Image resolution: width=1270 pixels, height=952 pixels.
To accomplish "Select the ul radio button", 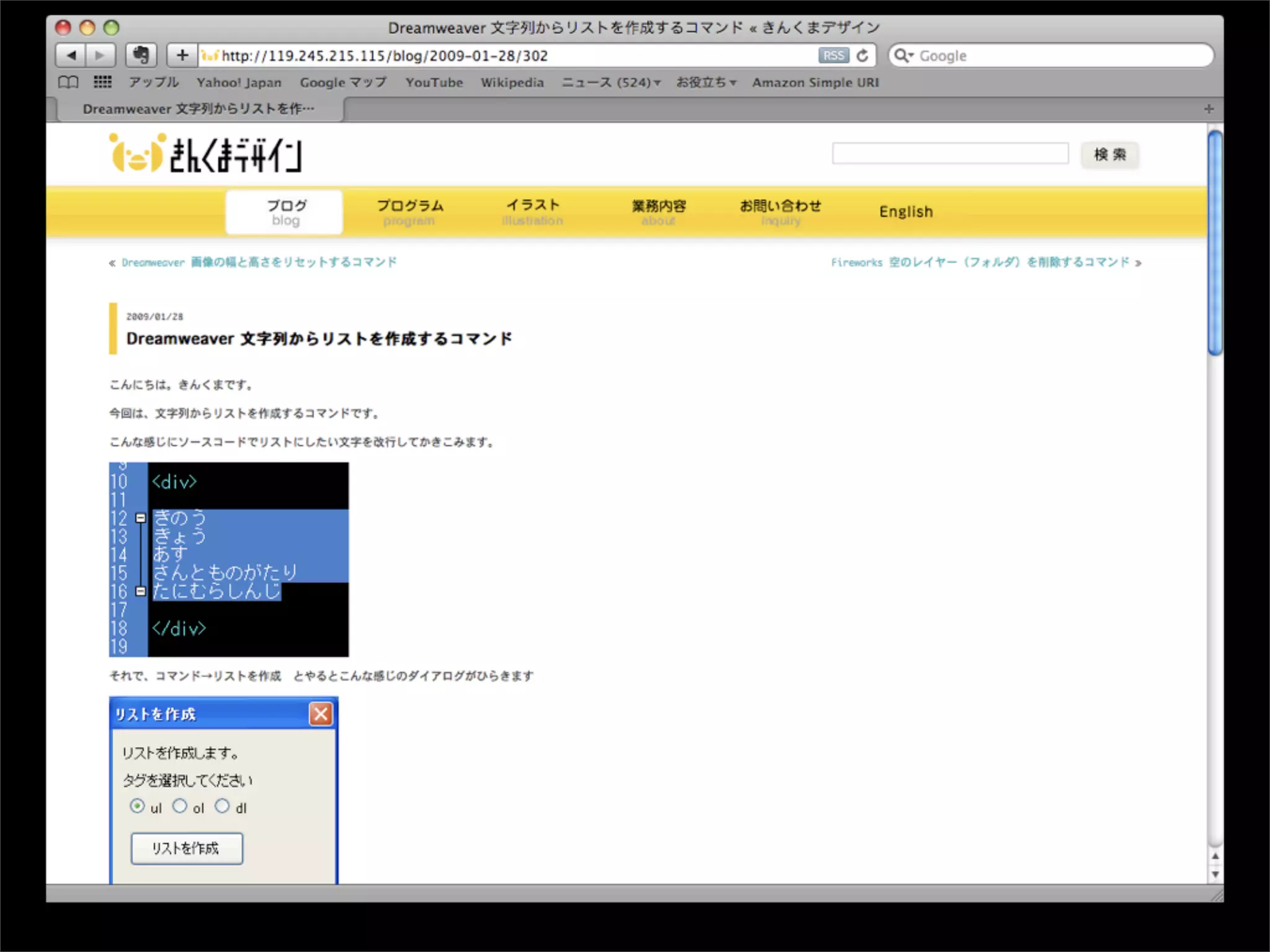I will click(x=137, y=806).
